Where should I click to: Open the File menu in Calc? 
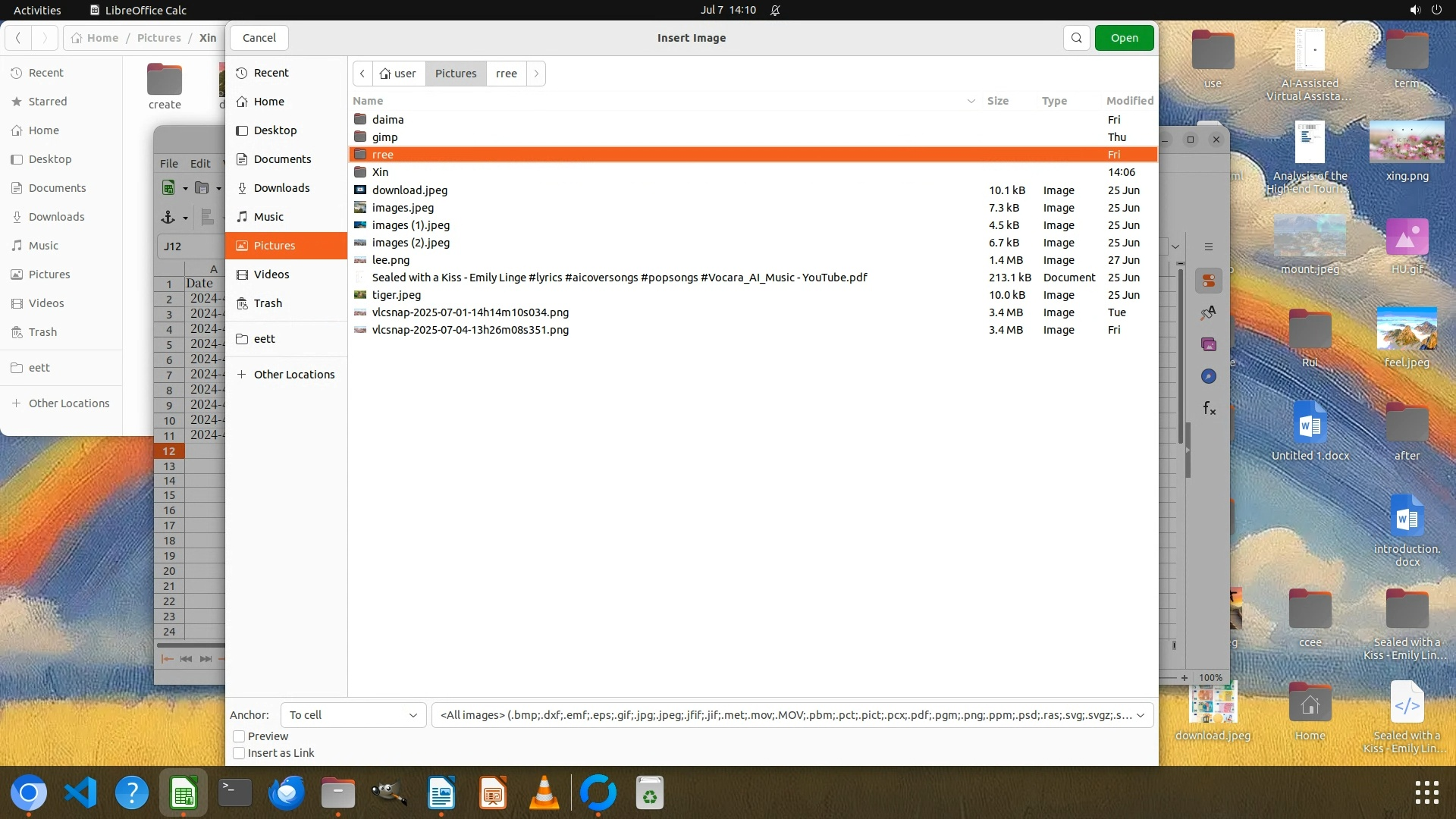point(168,163)
